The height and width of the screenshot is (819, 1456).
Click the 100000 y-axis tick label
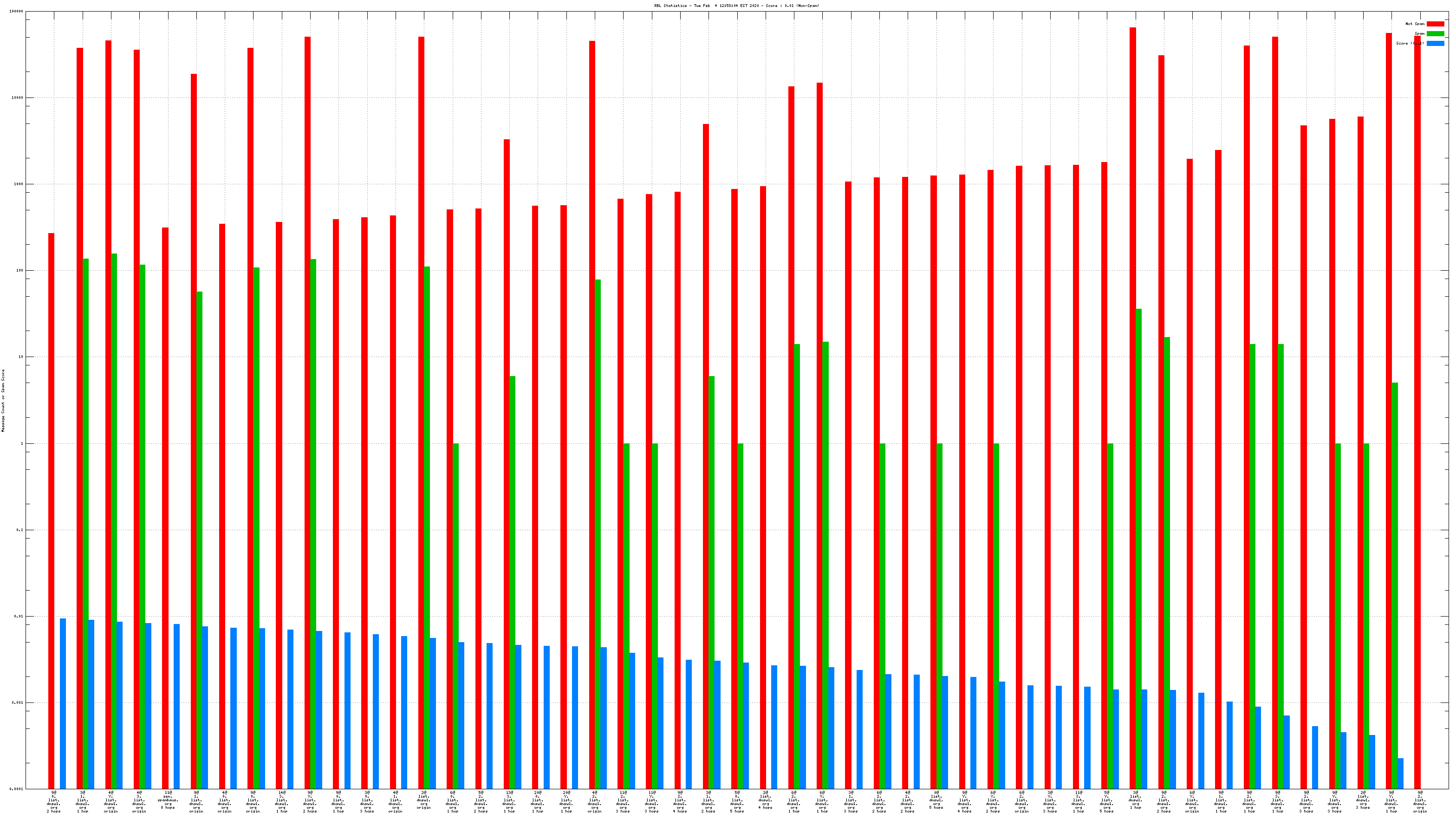coord(16,11)
